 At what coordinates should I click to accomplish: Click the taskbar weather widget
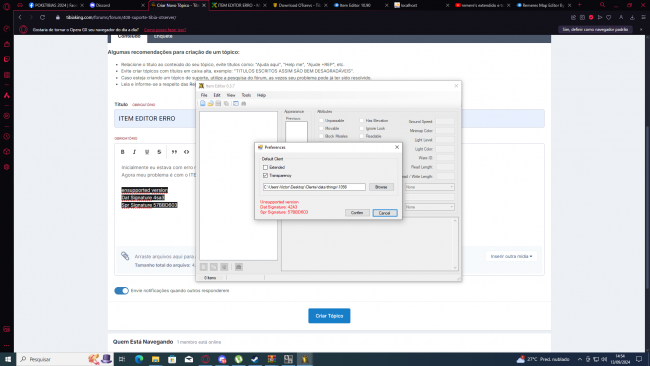tap(543, 359)
